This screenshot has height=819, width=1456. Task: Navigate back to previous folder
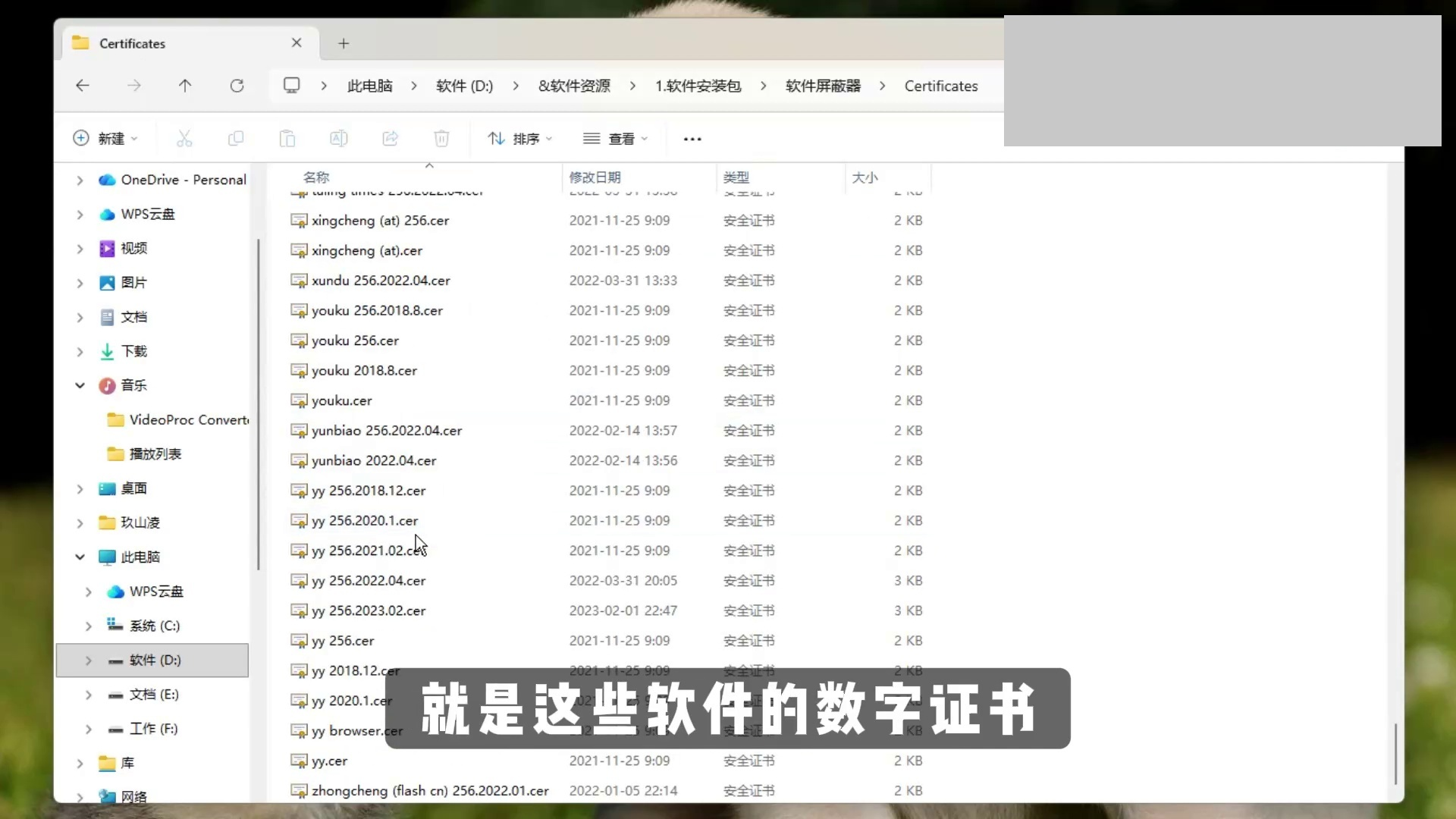(x=83, y=86)
